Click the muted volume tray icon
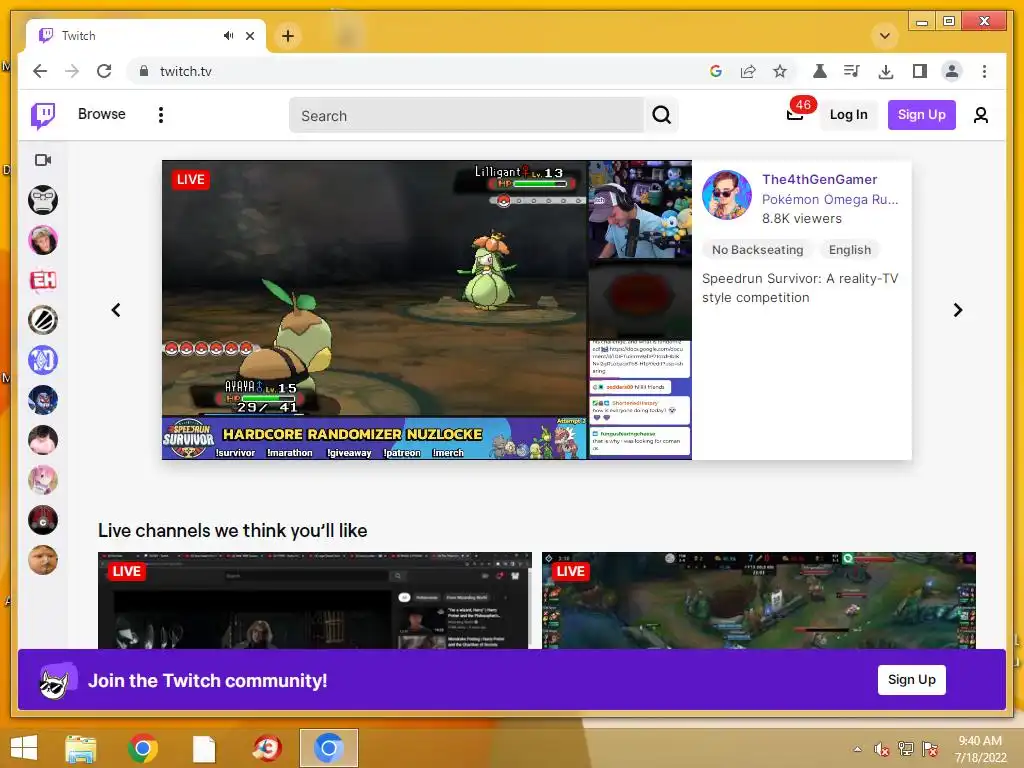 (x=882, y=749)
